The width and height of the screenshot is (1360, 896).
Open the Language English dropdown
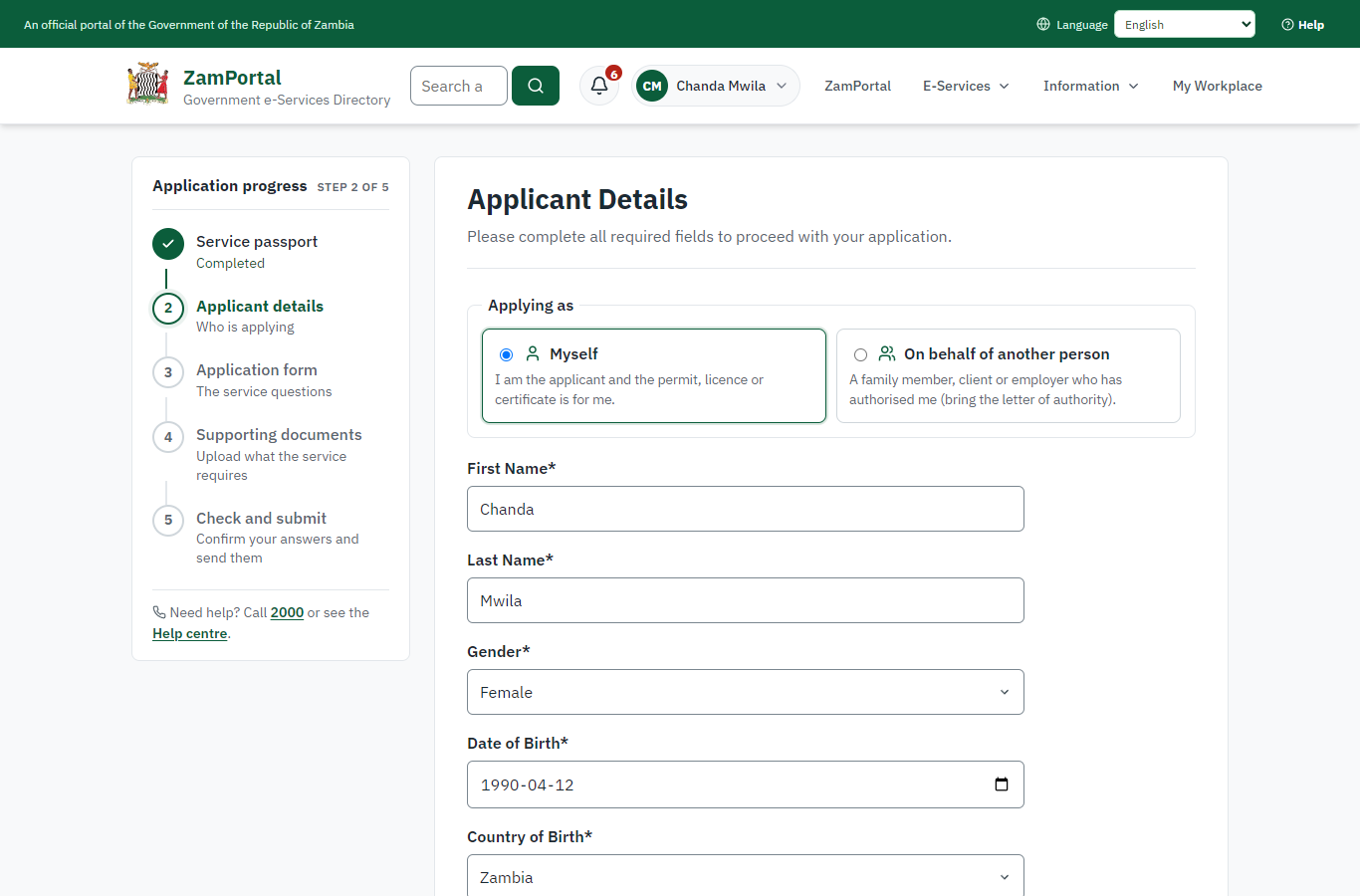pyautogui.click(x=1185, y=24)
